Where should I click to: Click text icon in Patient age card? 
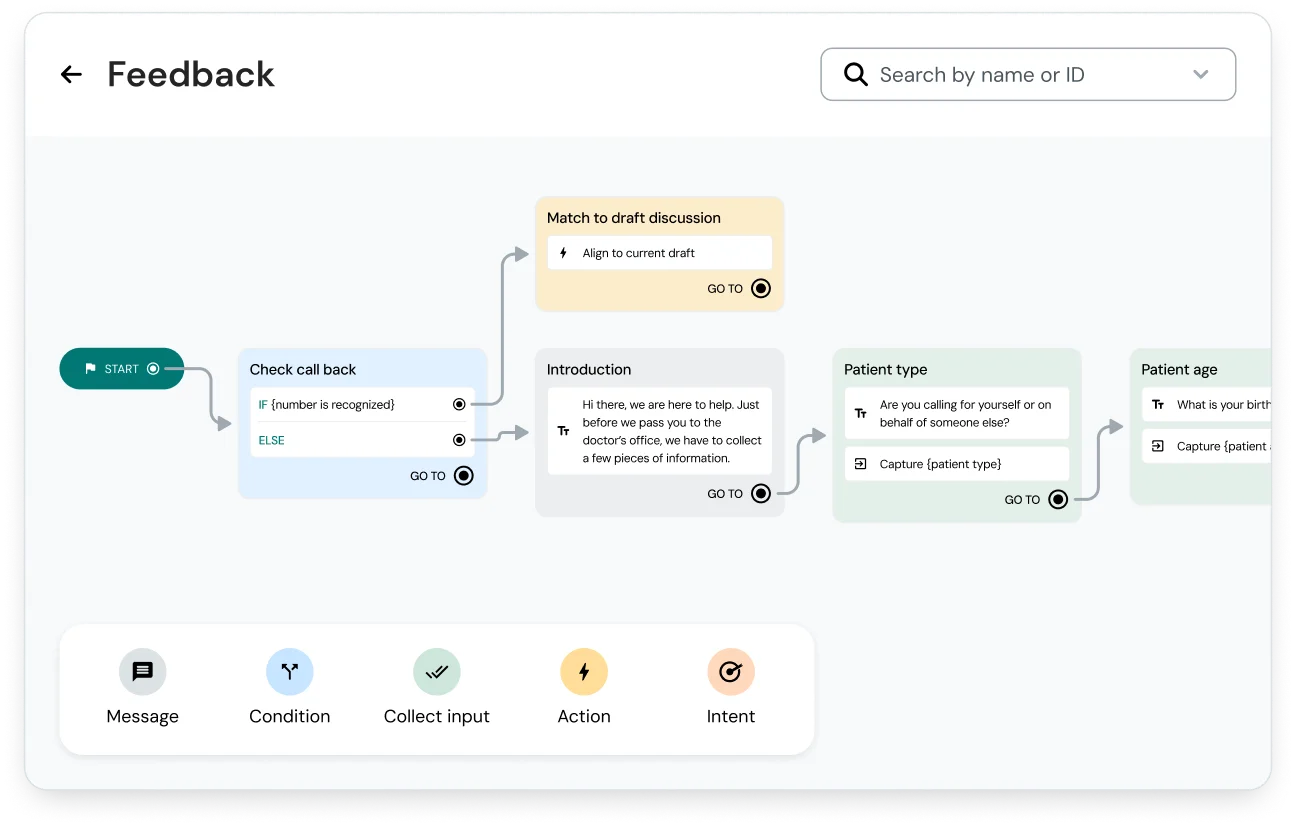[1158, 405]
